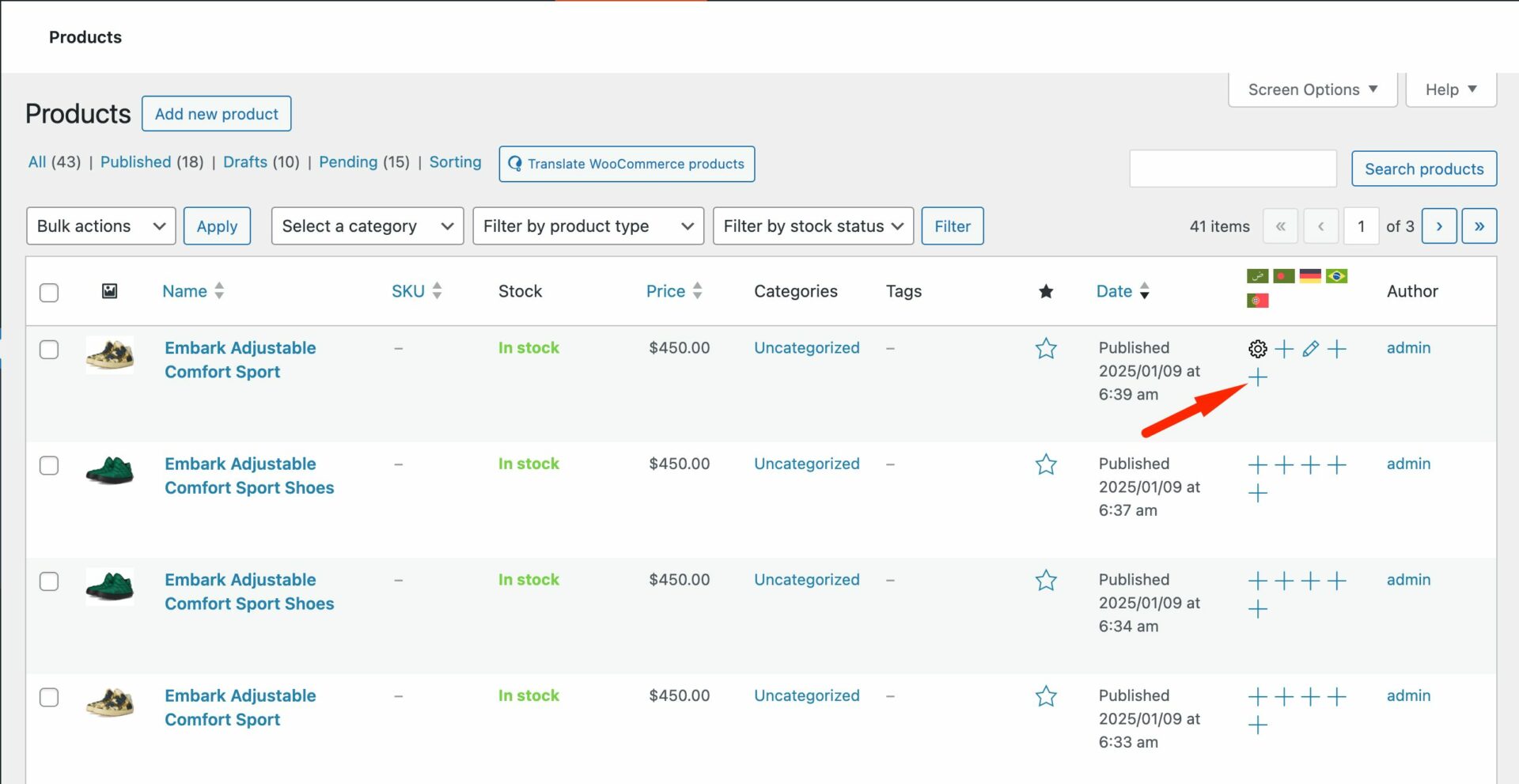The width and height of the screenshot is (1519, 784).
Task: Filter to Published (18) products
Action: [x=152, y=161]
